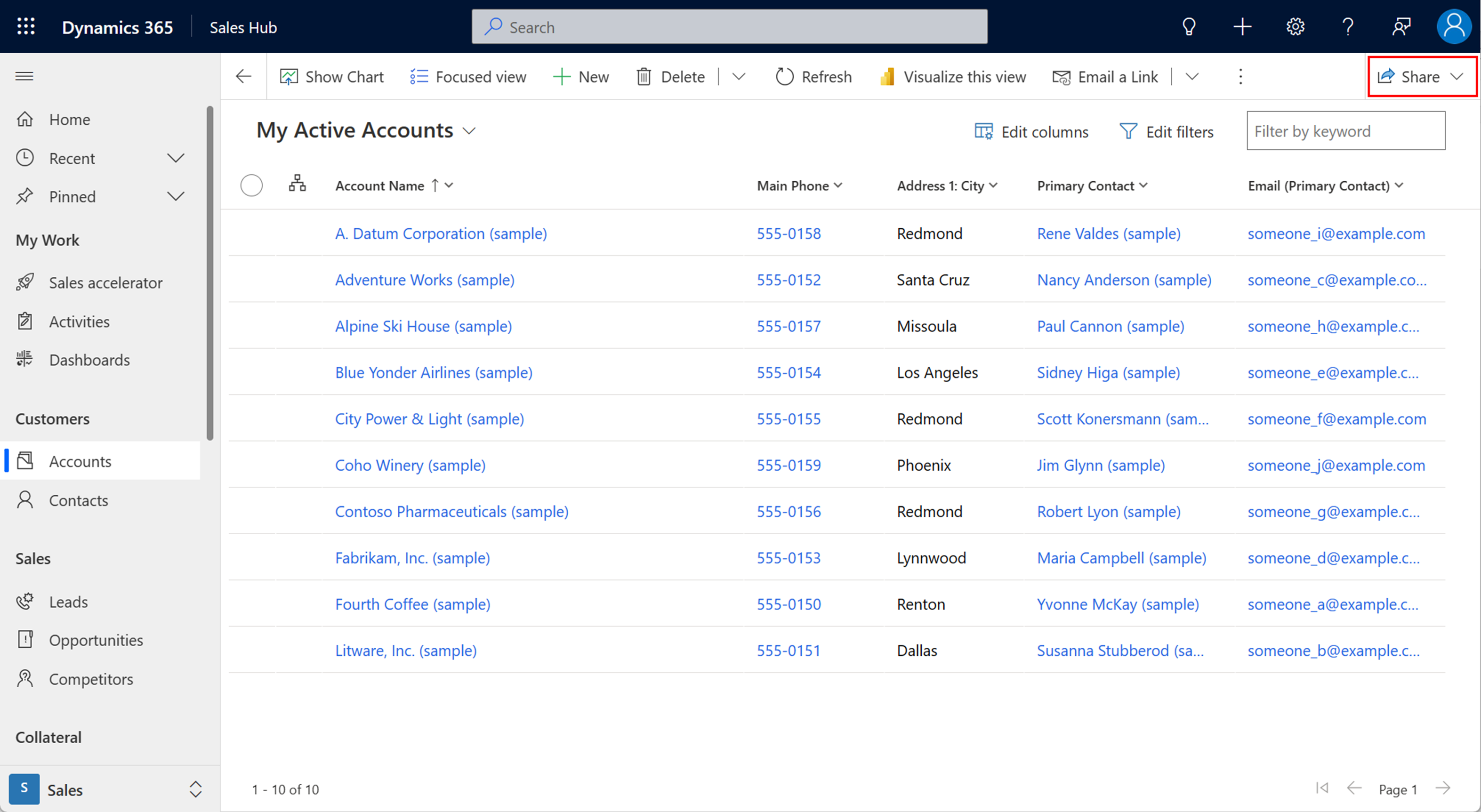
Task: Open the chat feedback icon in header
Action: 1401,26
